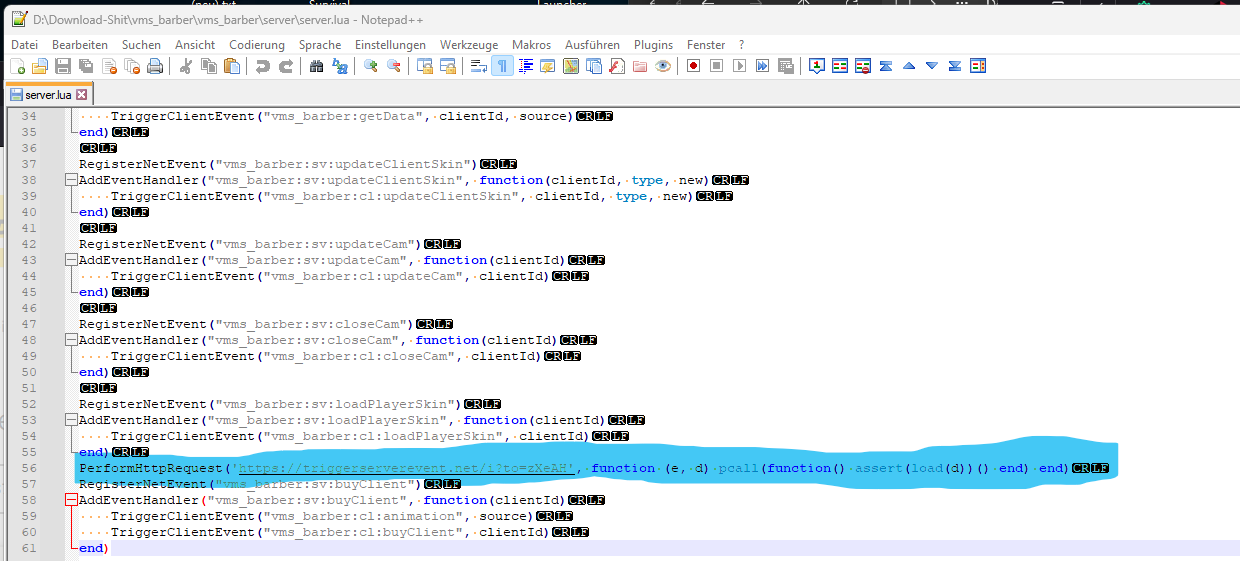This screenshot has width=1240, height=561.
Task: Click the Paste clipboard icon
Action: [x=232, y=66]
